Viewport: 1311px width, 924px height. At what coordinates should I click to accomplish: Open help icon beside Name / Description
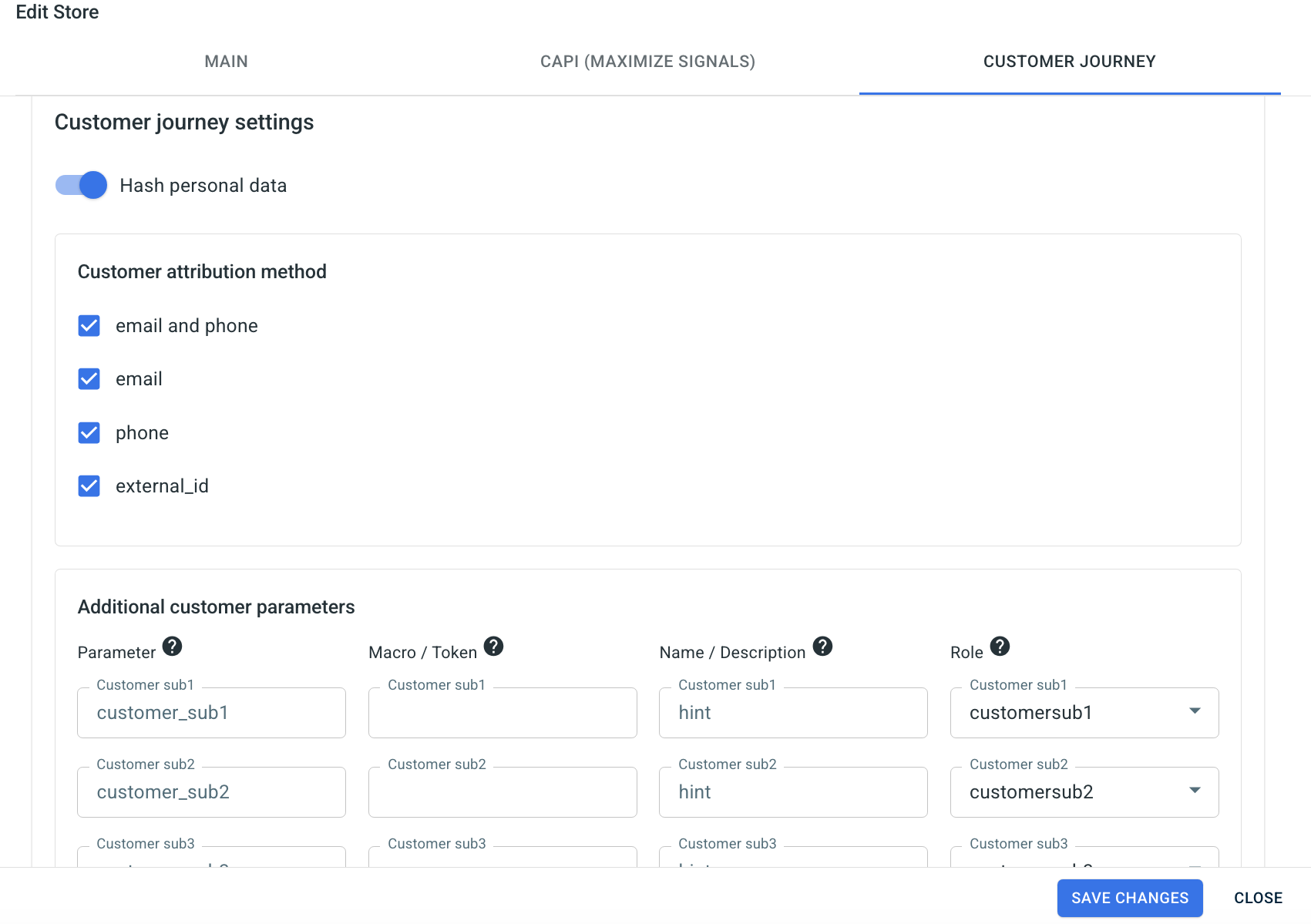point(822,646)
